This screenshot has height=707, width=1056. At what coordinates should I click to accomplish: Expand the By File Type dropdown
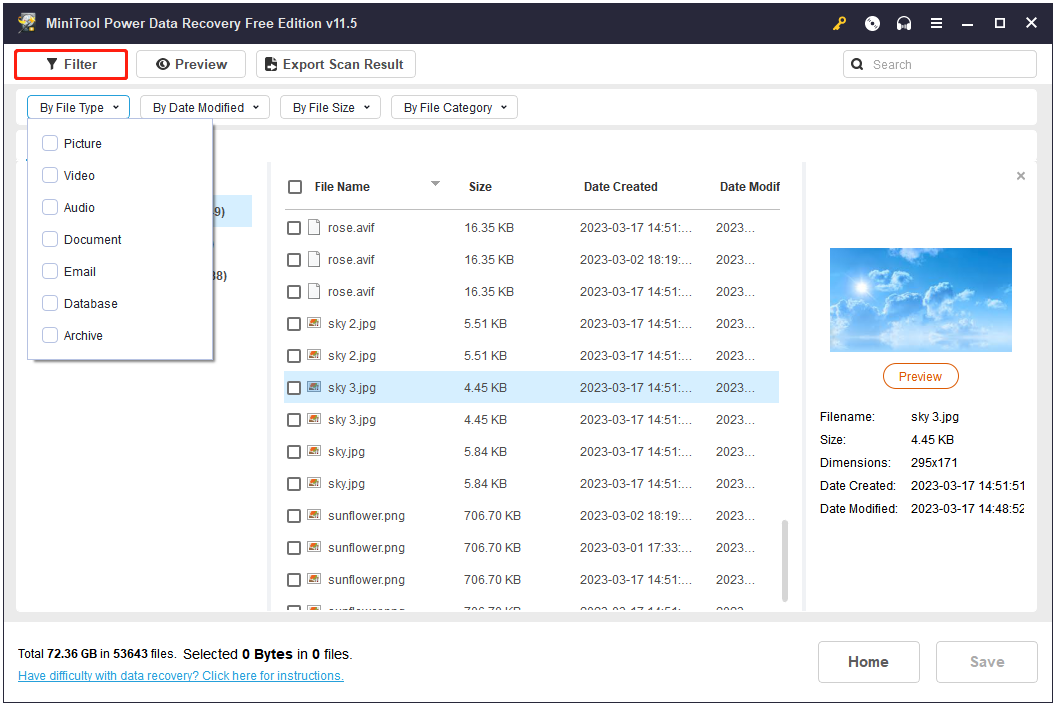point(79,108)
